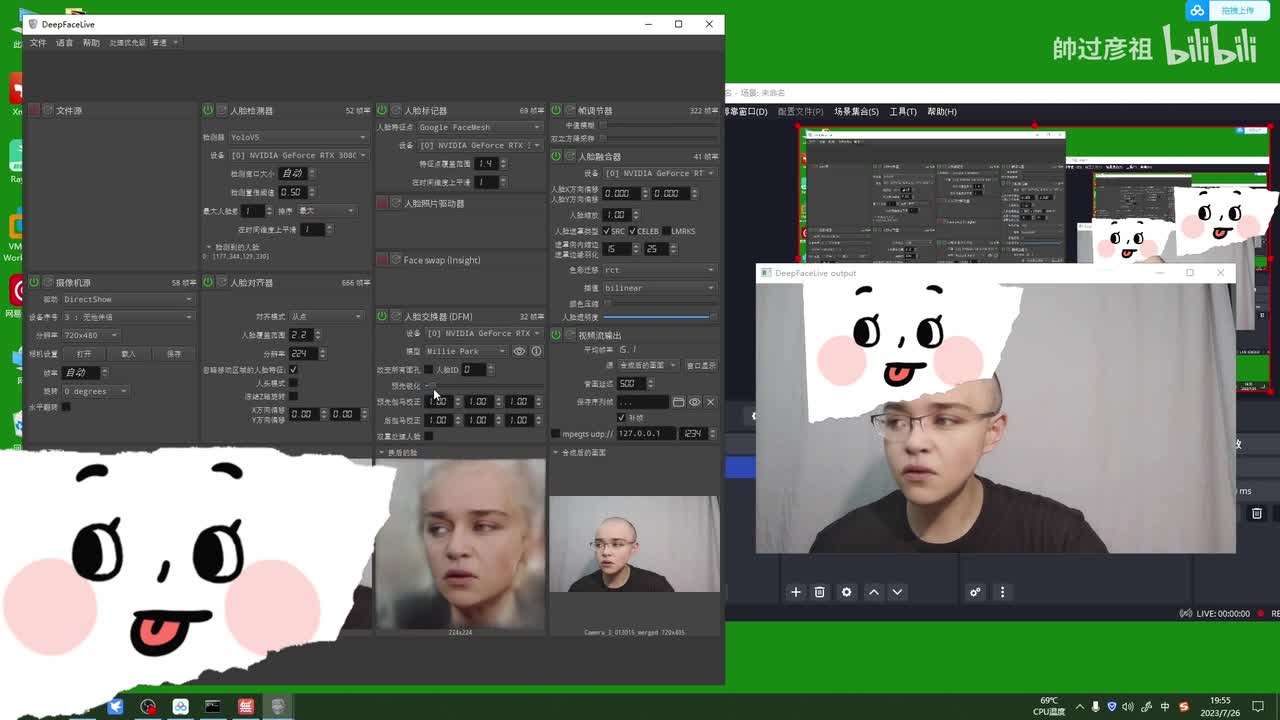Open the 文件 menu in DeepFaceLive
Viewport: 1280px width, 720px height.
click(x=38, y=43)
